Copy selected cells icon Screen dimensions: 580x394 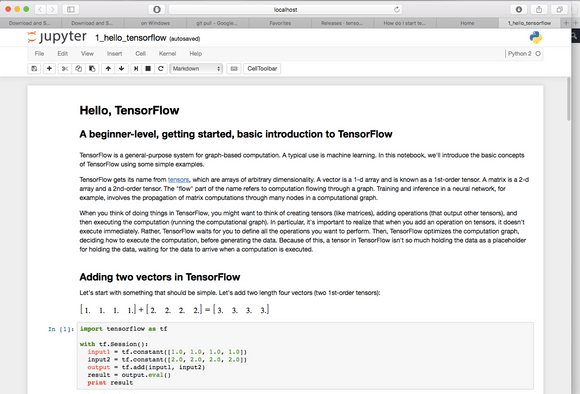pos(78,68)
